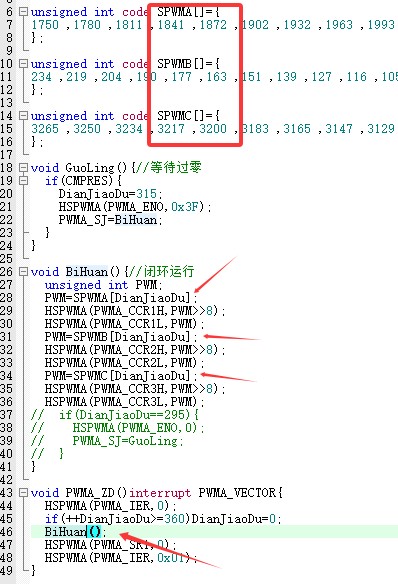Click the value 1750 in the SPWMA array
Screen dimensions: 398x584
point(45,25)
